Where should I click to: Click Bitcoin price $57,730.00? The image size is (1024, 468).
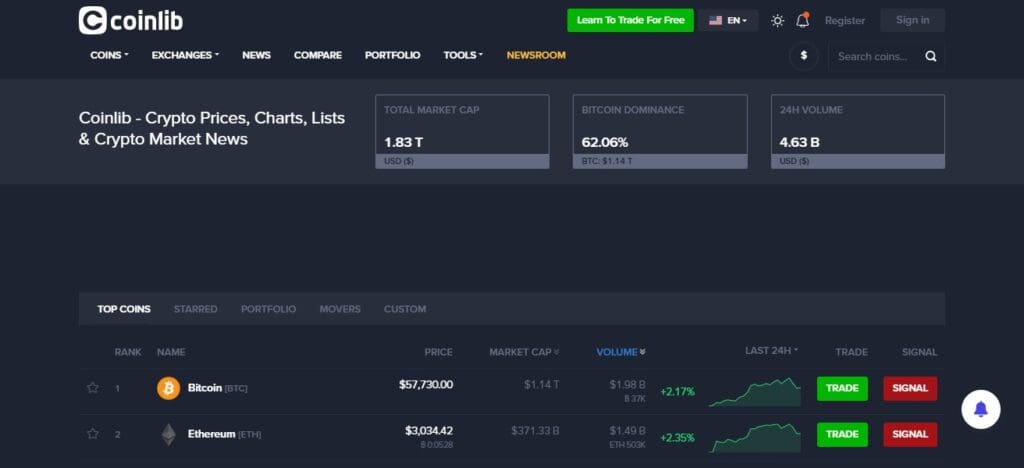point(426,384)
